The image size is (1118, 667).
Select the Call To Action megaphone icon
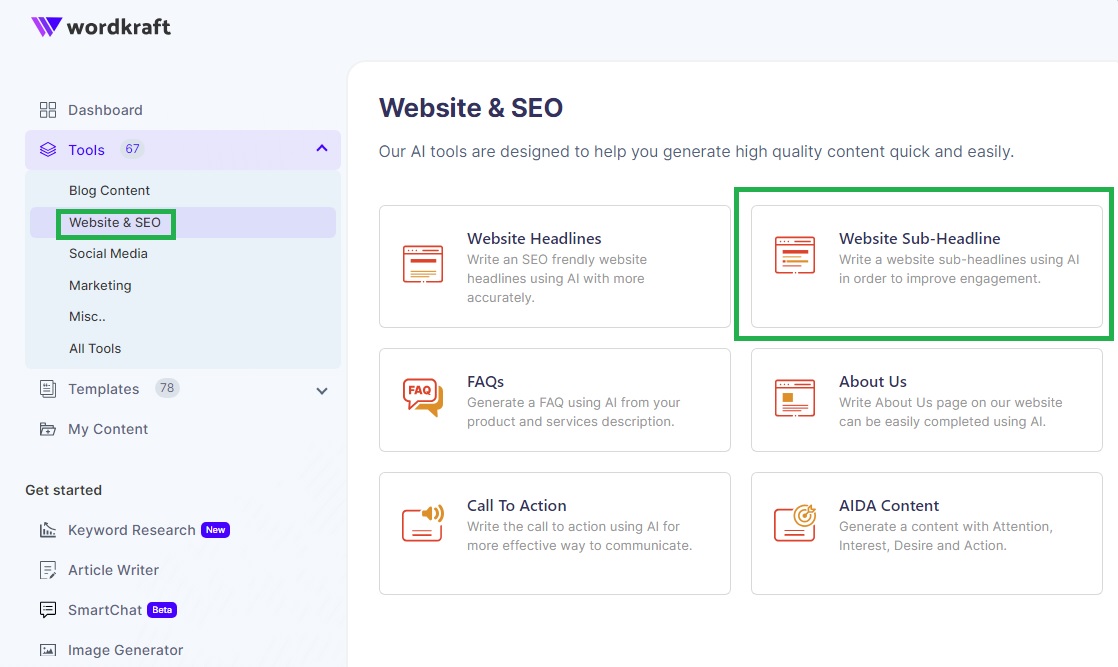tap(421, 525)
